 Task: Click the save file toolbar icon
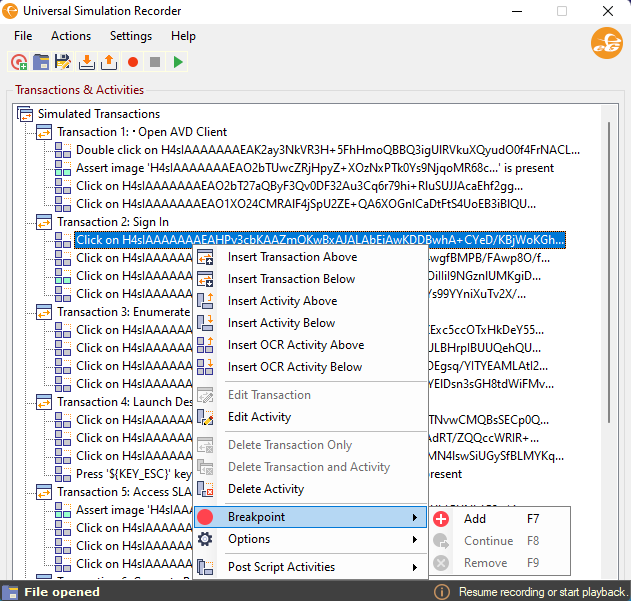click(x=63, y=62)
